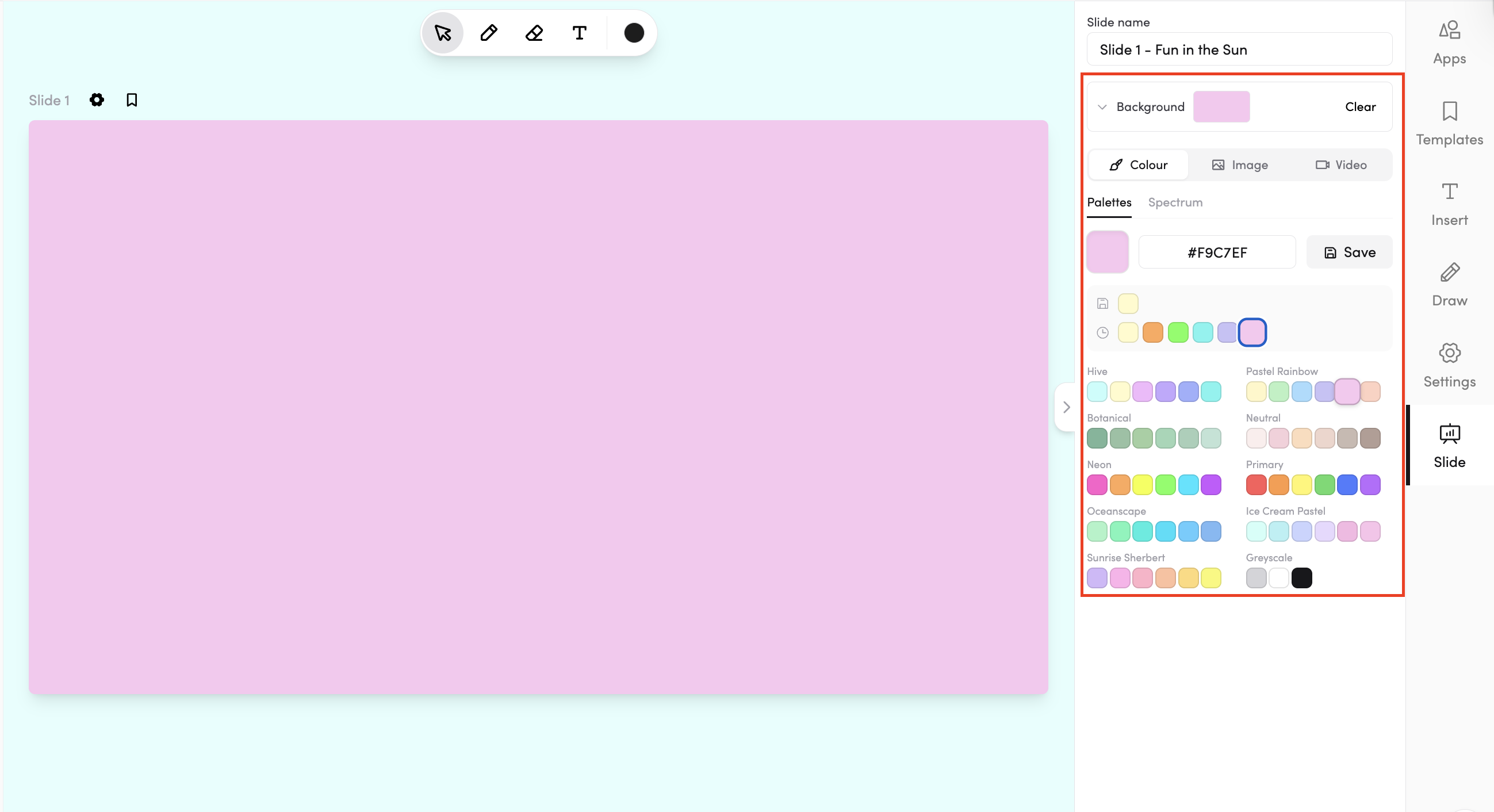Choose the eraser tool
This screenshot has width=1494, height=812.
(534, 33)
